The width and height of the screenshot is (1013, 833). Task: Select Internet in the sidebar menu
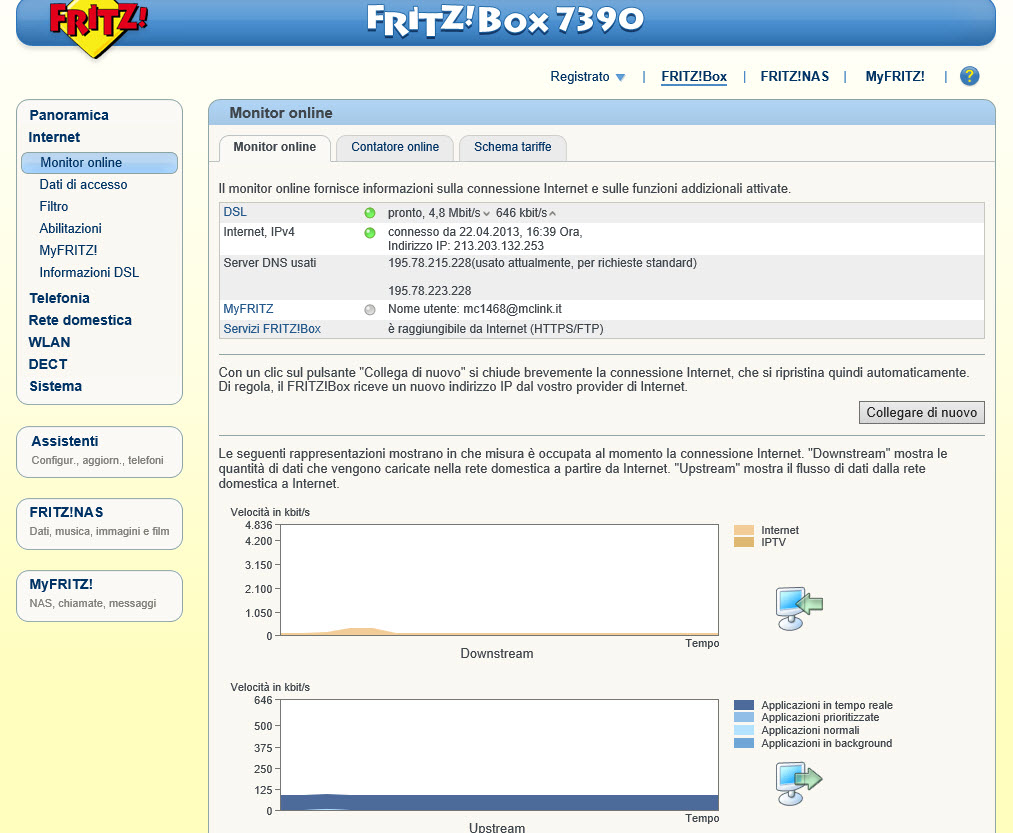[54, 137]
